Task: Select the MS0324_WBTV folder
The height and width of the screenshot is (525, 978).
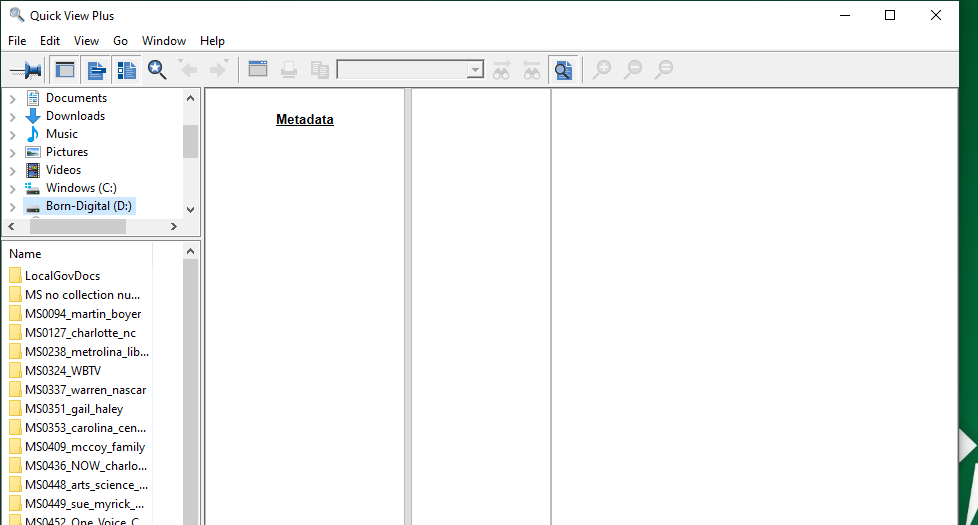Action: pyautogui.click(x=62, y=371)
